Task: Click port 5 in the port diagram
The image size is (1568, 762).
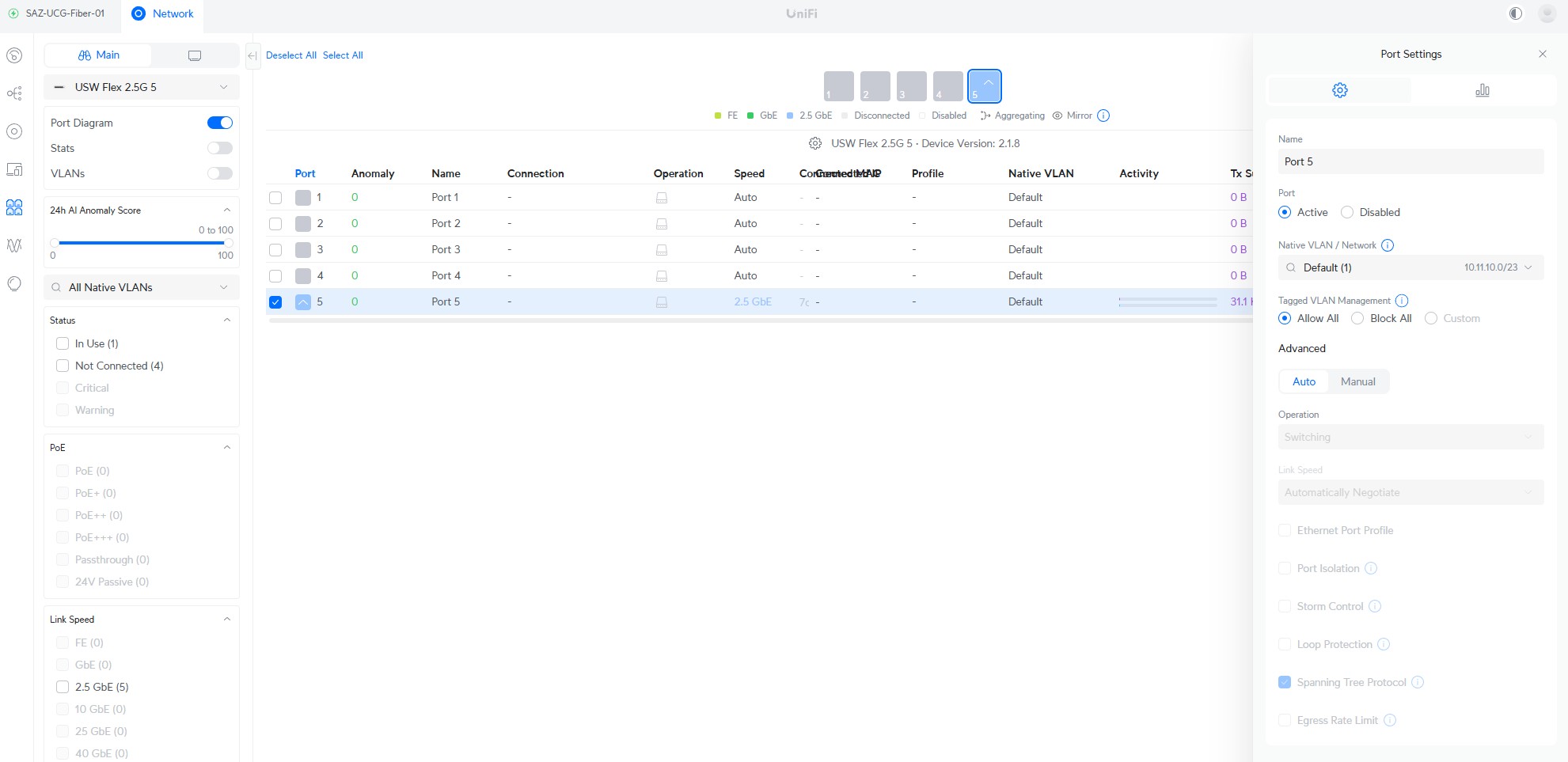Action: (x=984, y=86)
